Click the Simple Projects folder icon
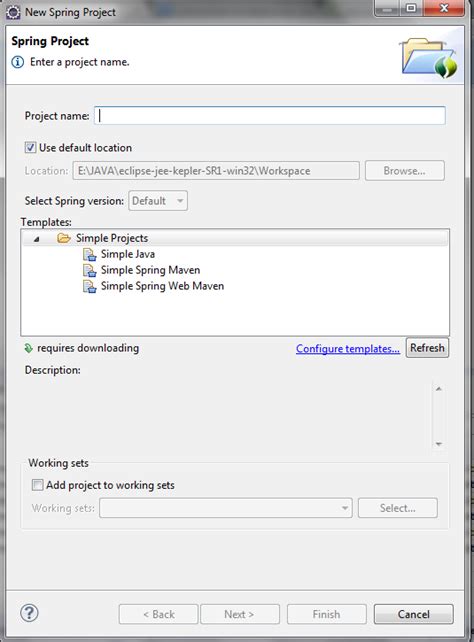Image resolution: width=474 pixels, height=642 pixels. pos(64,238)
